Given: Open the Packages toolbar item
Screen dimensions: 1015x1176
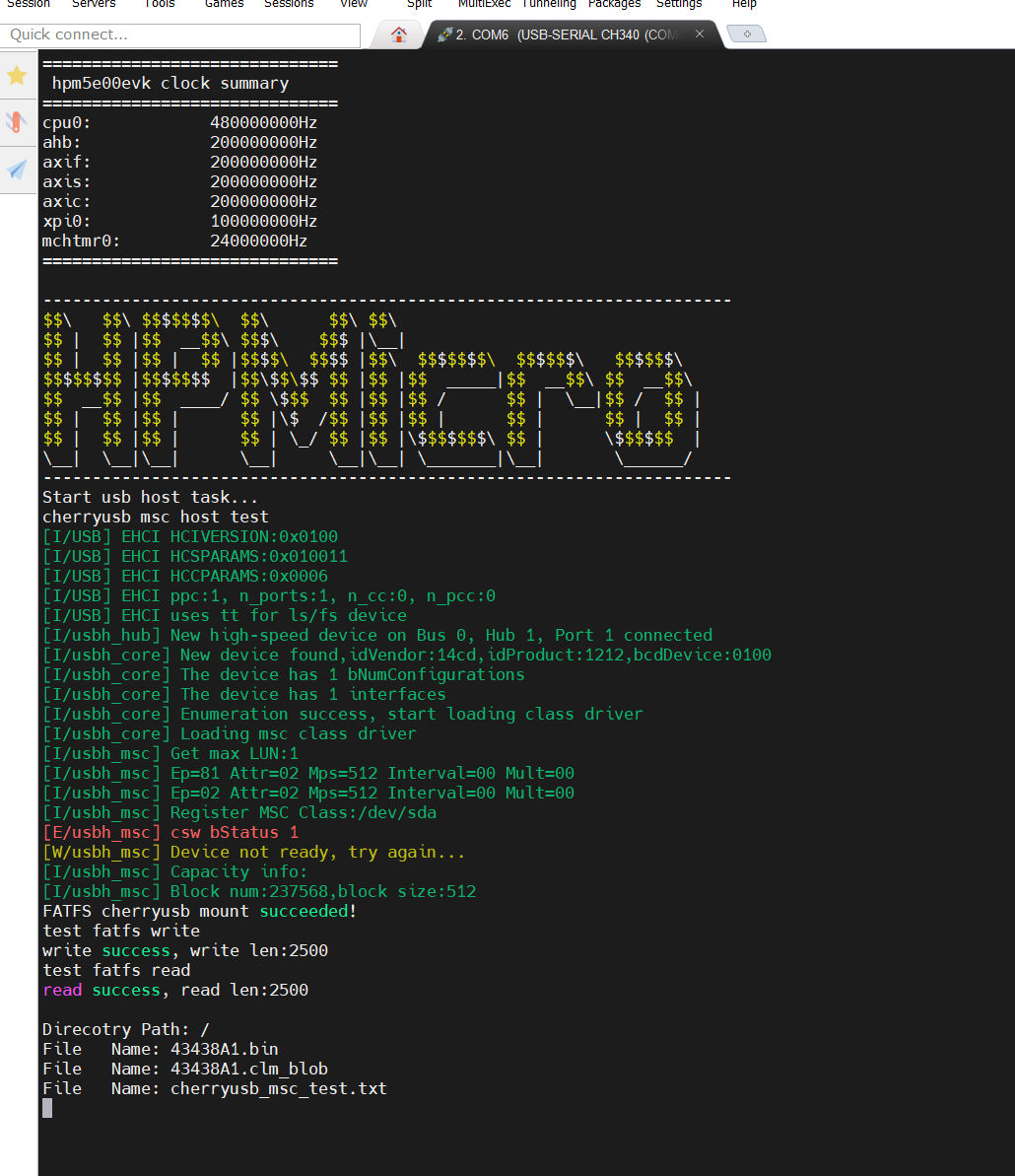Looking at the screenshot, I should pos(615,4).
